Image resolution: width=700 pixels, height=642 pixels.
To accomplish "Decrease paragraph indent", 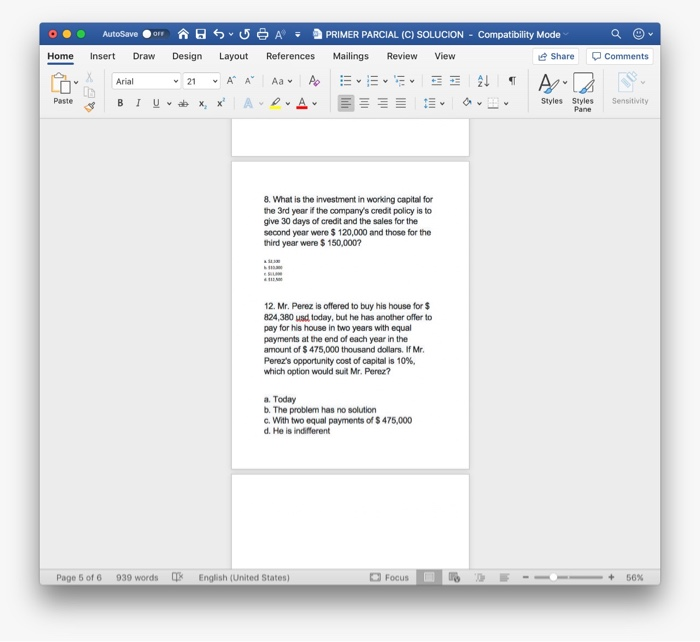I will 436,81.
